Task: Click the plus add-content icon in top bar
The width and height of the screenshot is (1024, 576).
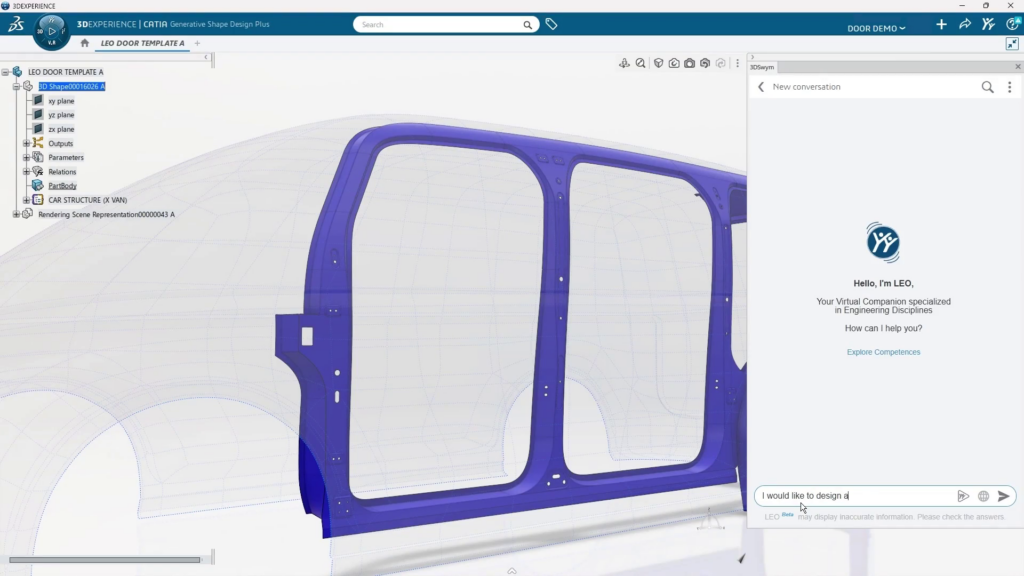Action: (941, 24)
